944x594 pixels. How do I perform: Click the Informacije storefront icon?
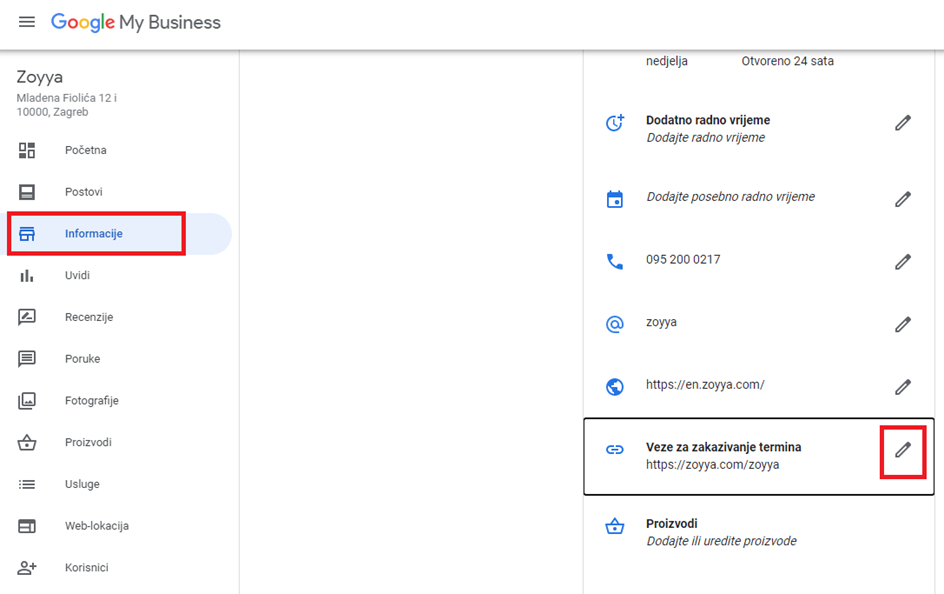tap(26, 234)
